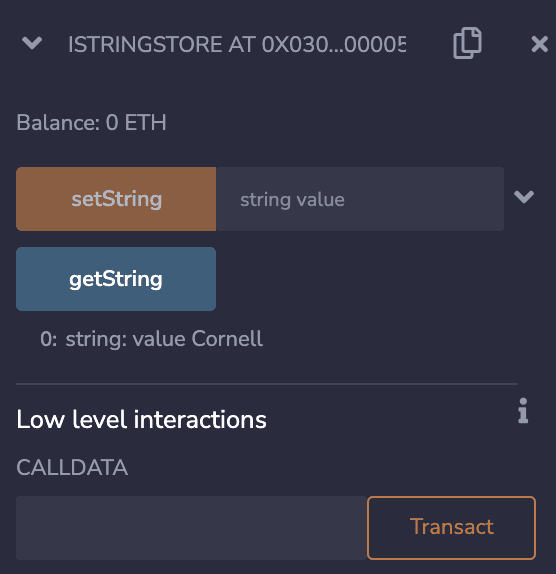The image size is (556, 574).
Task: Click the orange setString button
Action: [x=116, y=199]
